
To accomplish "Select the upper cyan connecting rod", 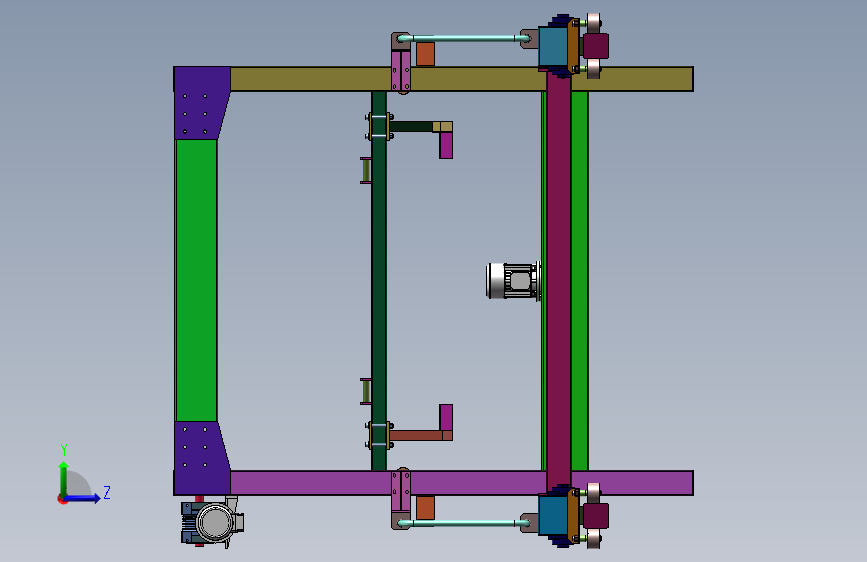I will coord(463,38).
